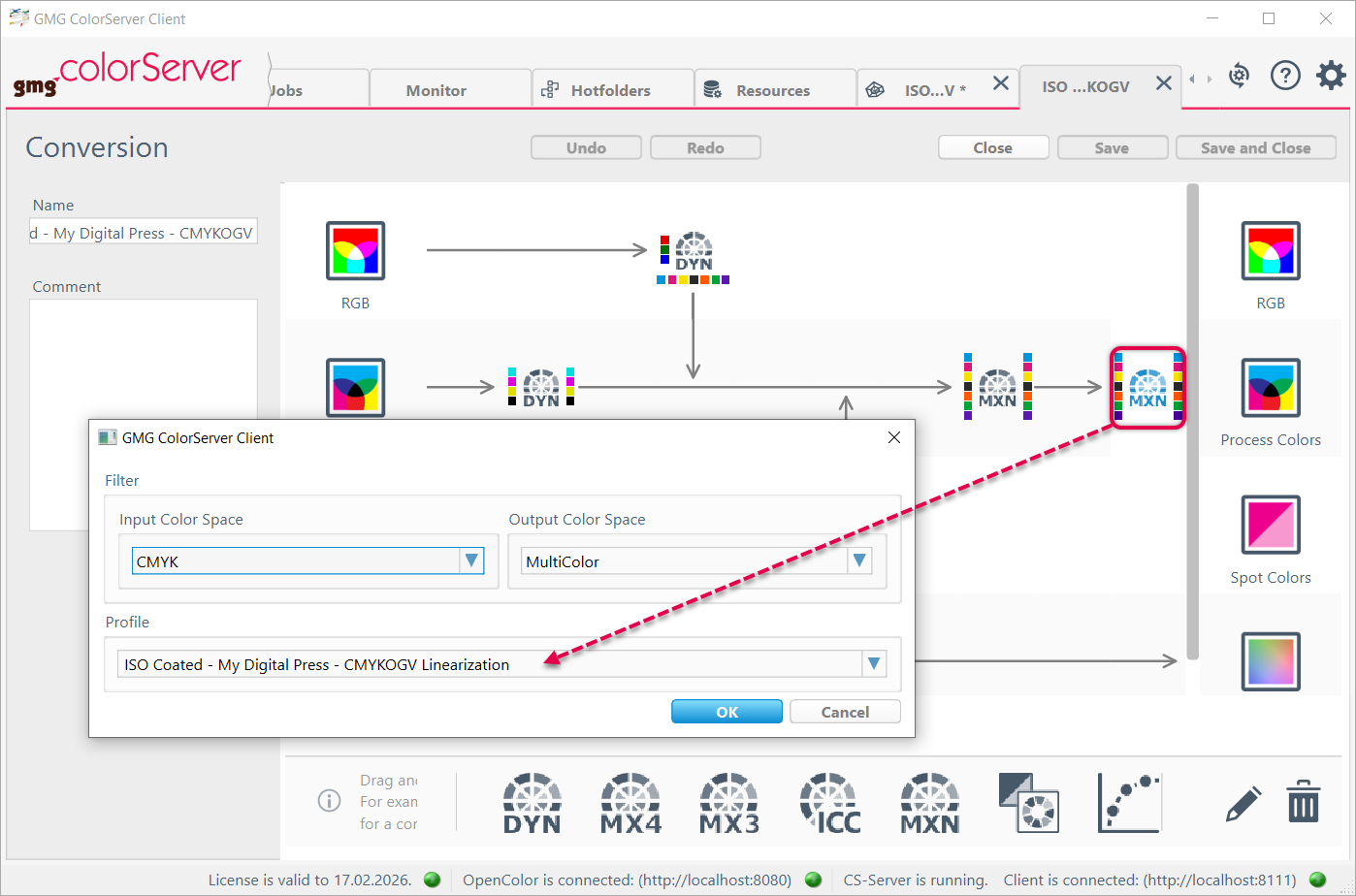
Task: Pick the ICC profile tool
Action: pos(830,804)
